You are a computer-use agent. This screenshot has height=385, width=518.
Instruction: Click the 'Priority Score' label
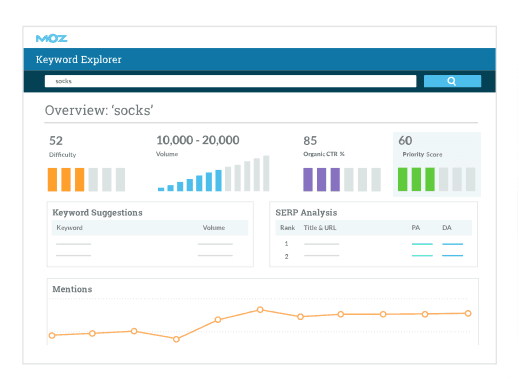[x=422, y=154]
